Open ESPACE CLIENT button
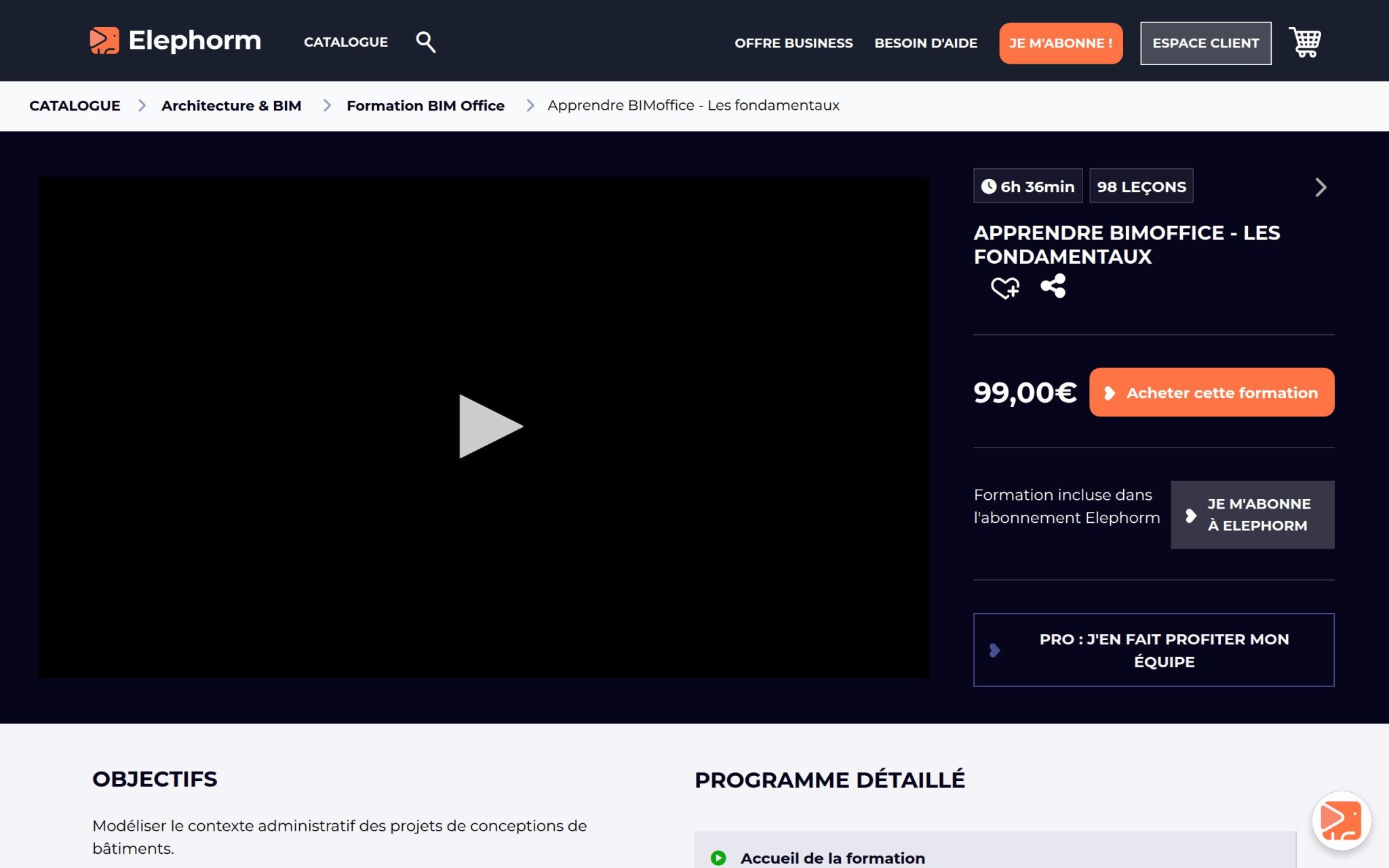Viewport: 1389px width, 868px height. 1206,43
